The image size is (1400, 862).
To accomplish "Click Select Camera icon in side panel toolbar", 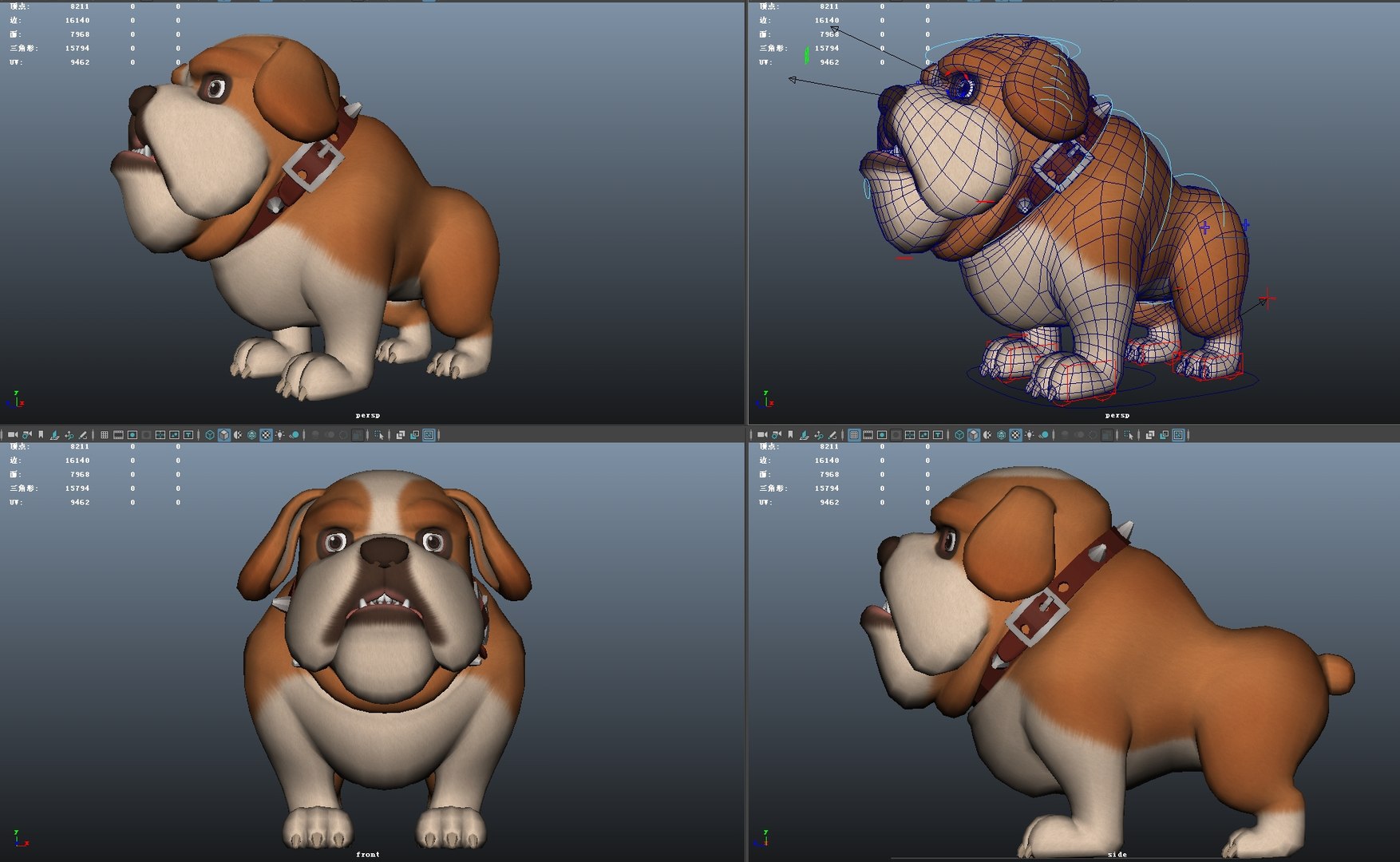I will coord(762,435).
